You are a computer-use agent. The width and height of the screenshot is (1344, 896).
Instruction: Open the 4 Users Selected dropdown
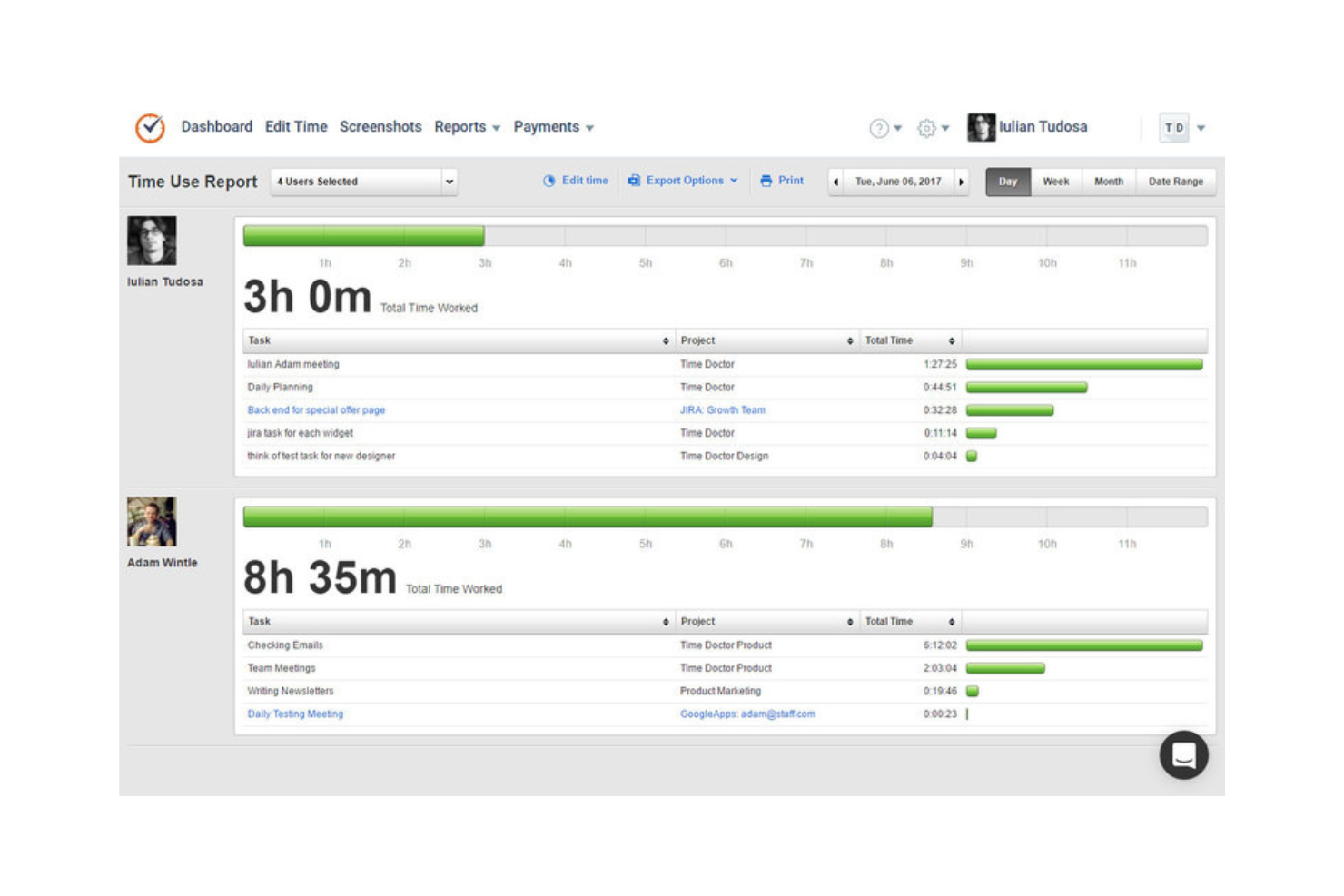(x=363, y=182)
